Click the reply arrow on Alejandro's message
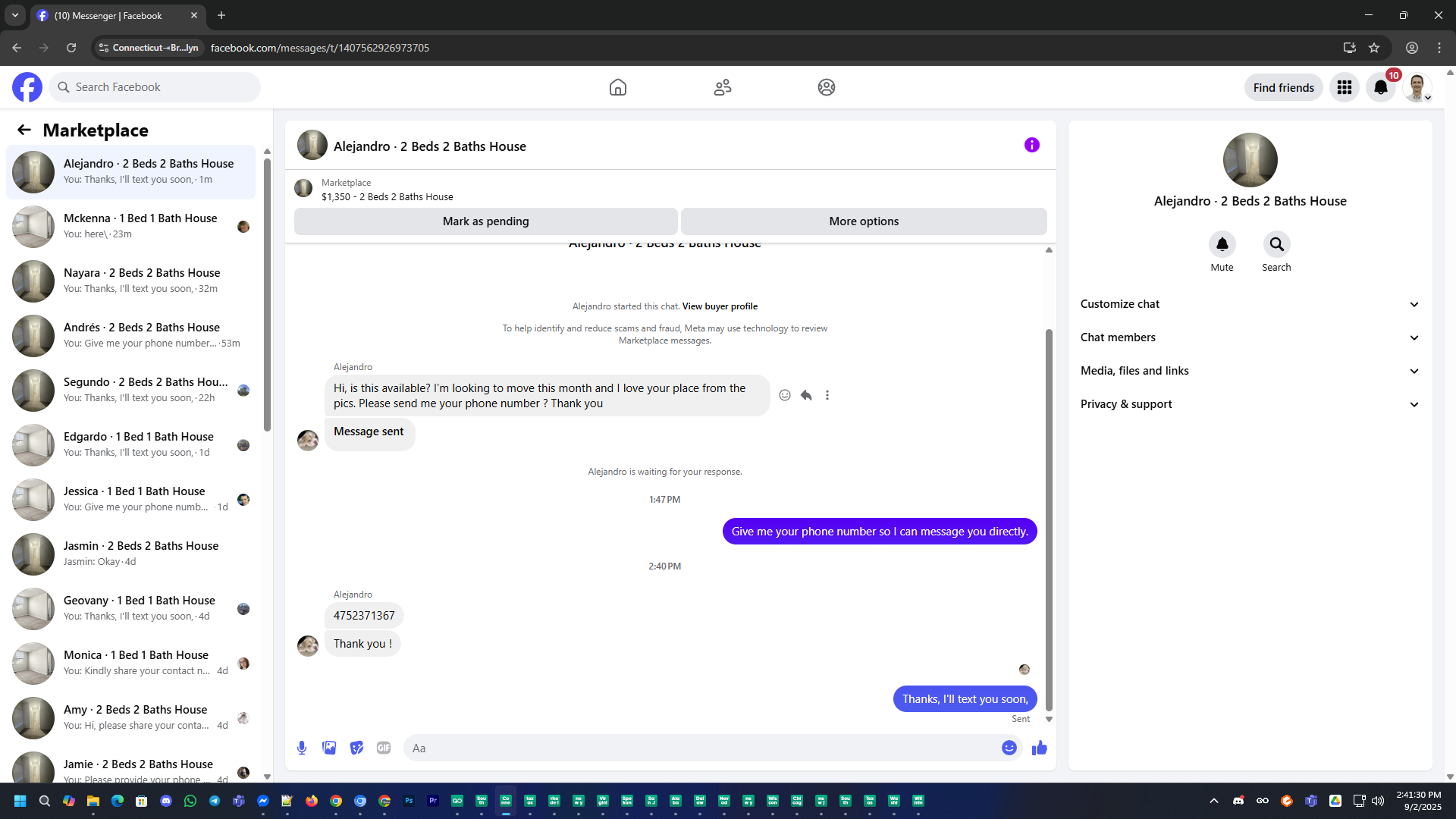 tap(806, 395)
